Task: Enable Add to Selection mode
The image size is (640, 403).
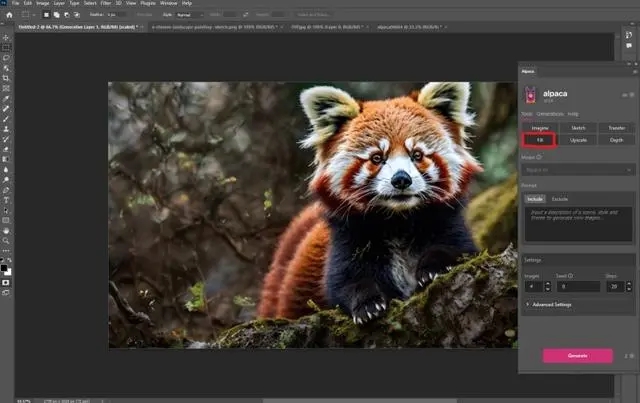Action: (56, 15)
